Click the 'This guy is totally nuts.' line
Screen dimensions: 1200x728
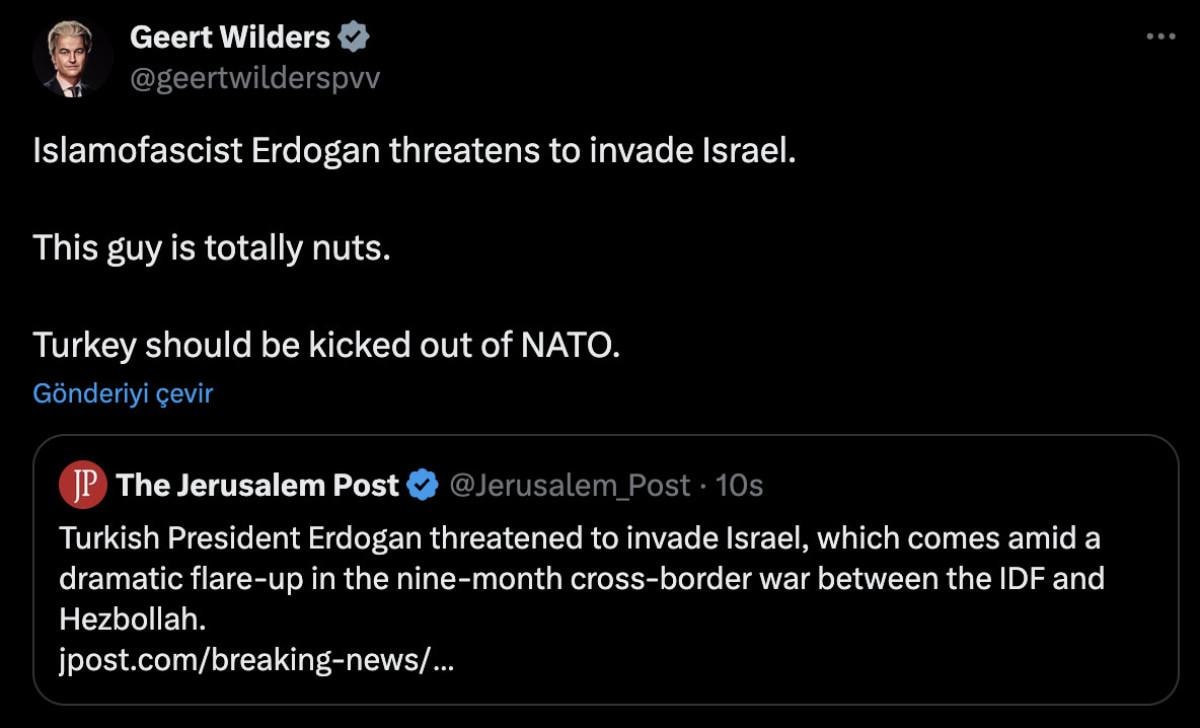pos(210,247)
